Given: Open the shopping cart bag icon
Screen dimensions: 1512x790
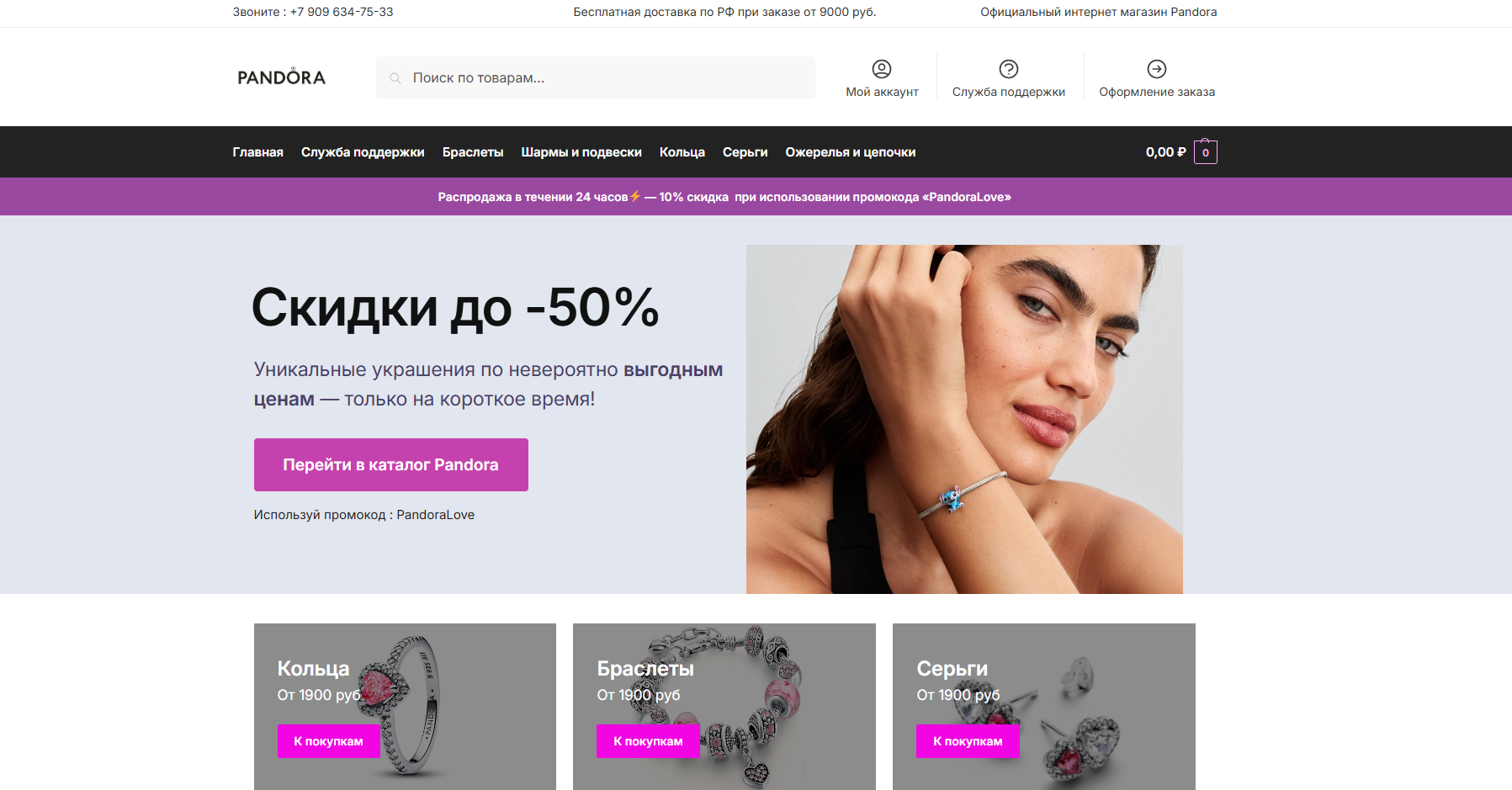Looking at the screenshot, I should pyautogui.click(x=1205, y=151).
